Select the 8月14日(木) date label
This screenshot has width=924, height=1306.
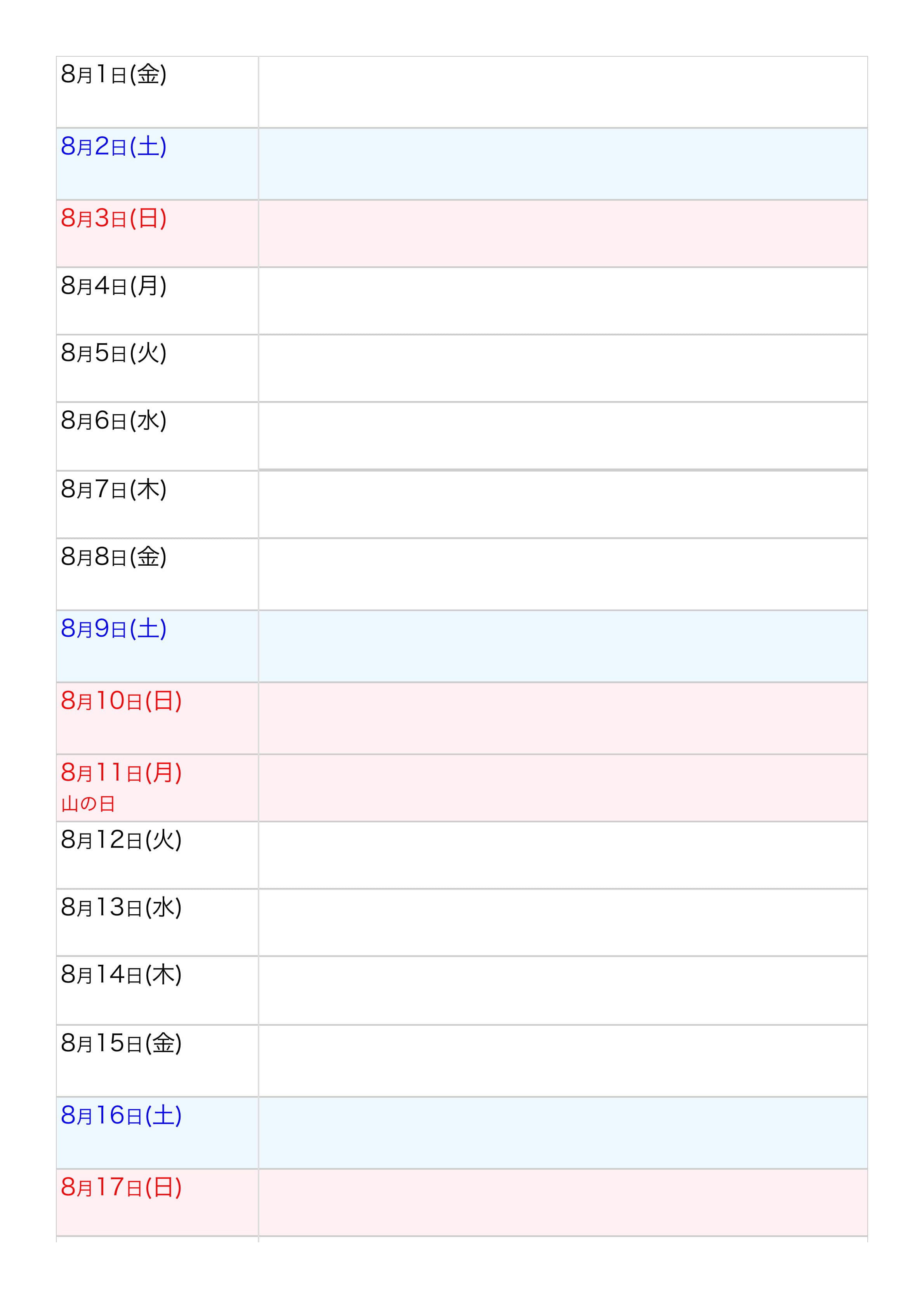[121, 974]
